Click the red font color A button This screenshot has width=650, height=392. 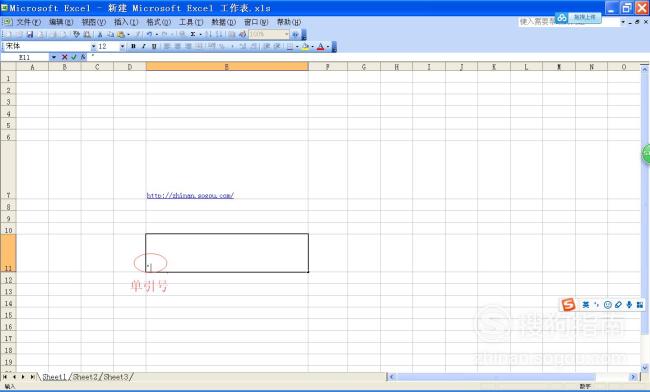(x=320, y=46)
